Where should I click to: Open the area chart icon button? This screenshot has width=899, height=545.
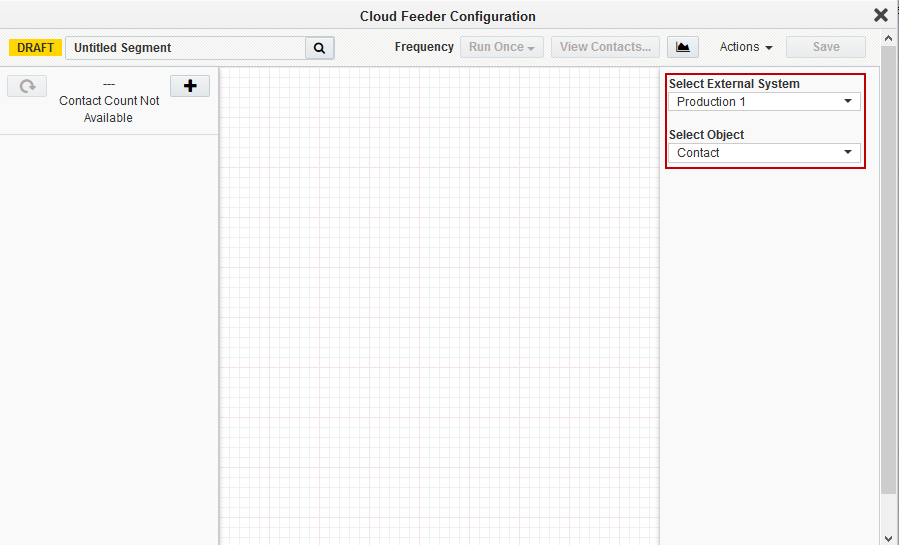coord(683,47)
